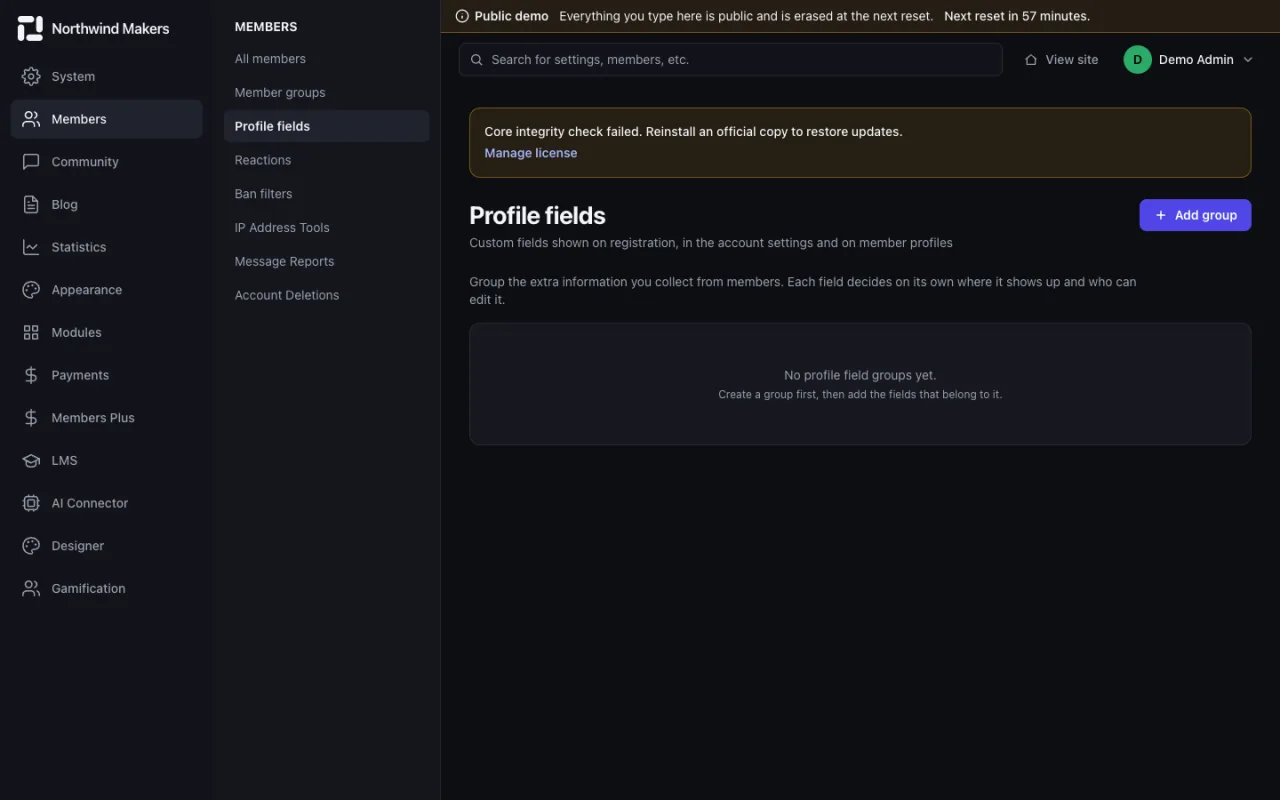Click "No profile field groups yet." text
Image resolution: width=1280 pixels, height=800 pixels.
(860, 375)
